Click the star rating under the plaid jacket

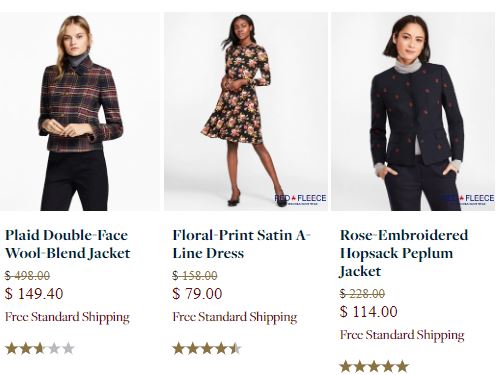click(x=40, y=349)
